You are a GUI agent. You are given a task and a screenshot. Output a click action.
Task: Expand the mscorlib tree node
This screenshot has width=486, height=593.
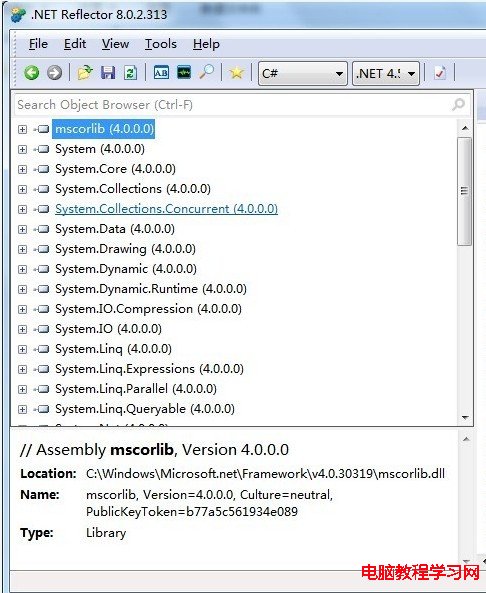23,129
